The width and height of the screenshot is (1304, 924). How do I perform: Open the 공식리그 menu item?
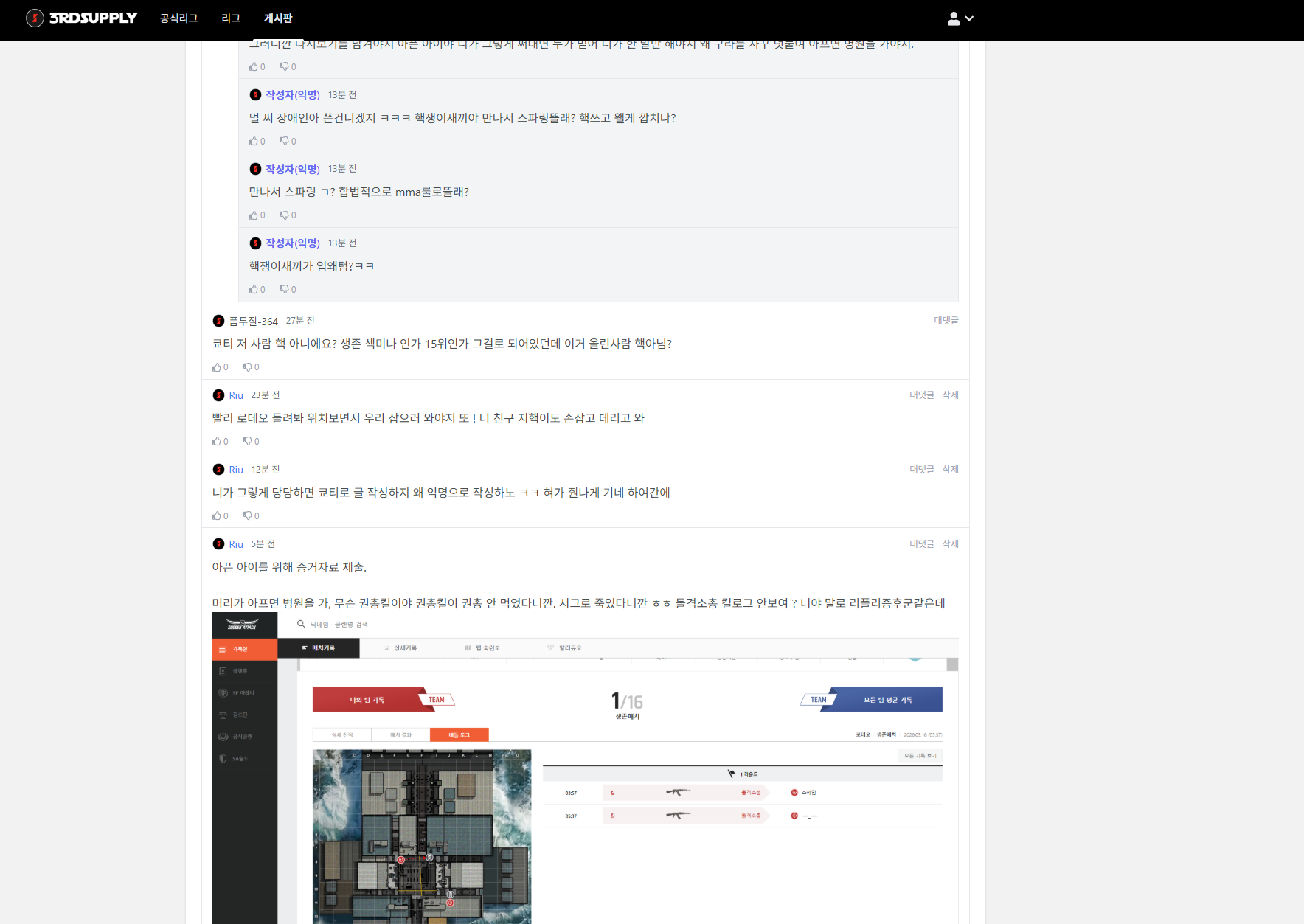click(178, 18)
